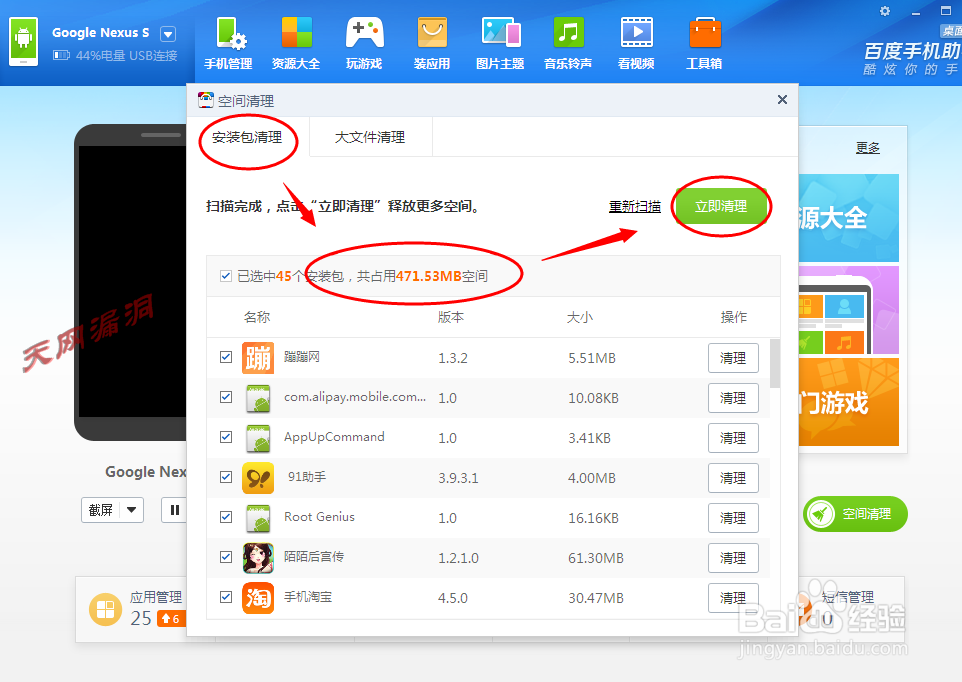Click the Android device icon at top left
This screenshot has width=962, height=682.
point(23,42)
